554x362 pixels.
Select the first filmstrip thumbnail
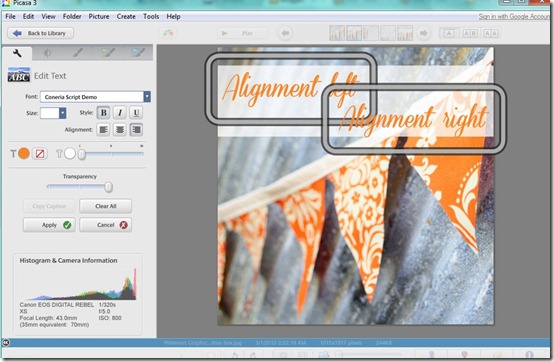click(337, 33)
